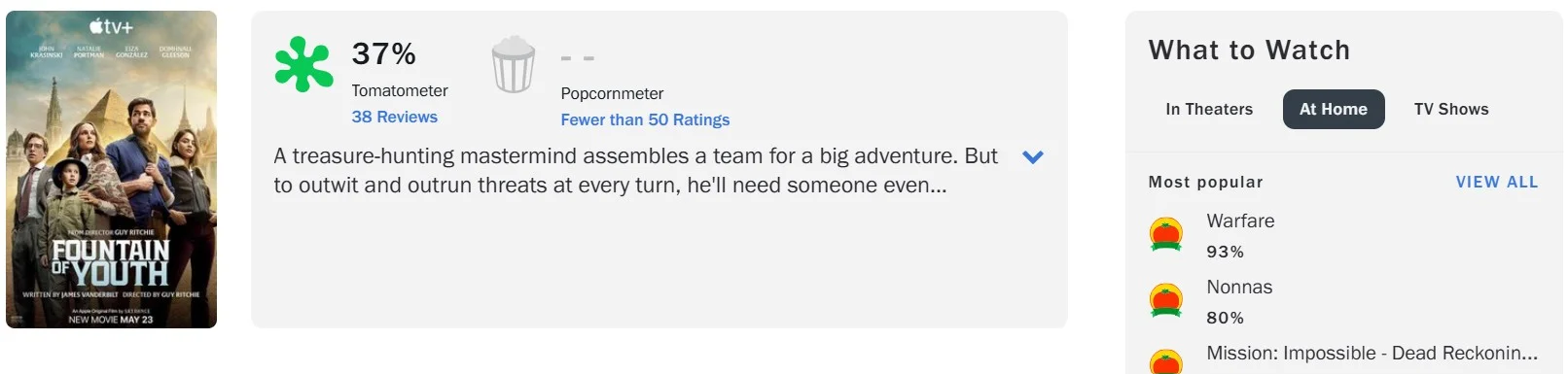Expand the movie synopsis with the chevron
The width and height of the screenshot is (1568, 374).
tap(1033, 156)
